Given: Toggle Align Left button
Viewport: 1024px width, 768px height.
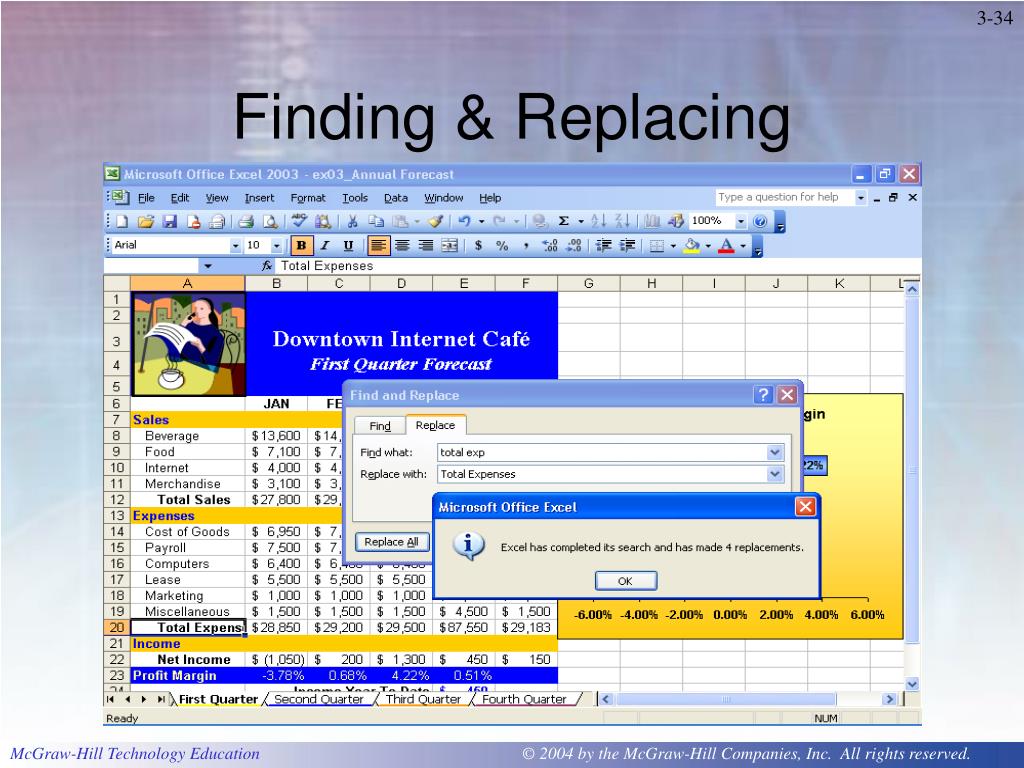Looking at the screenshot, I should point(378,246).
